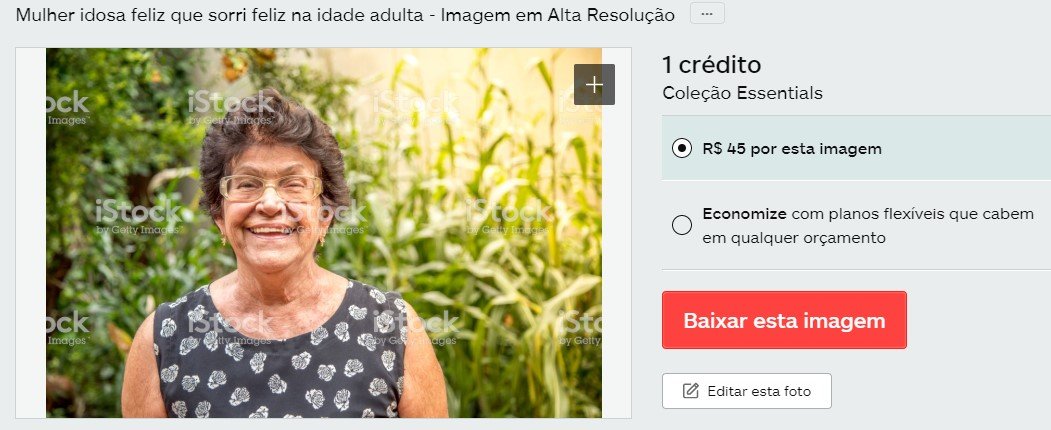Click the 1 crédito heading
The height and width of the screenshot is (430, 1051).
tap(712, 65)
